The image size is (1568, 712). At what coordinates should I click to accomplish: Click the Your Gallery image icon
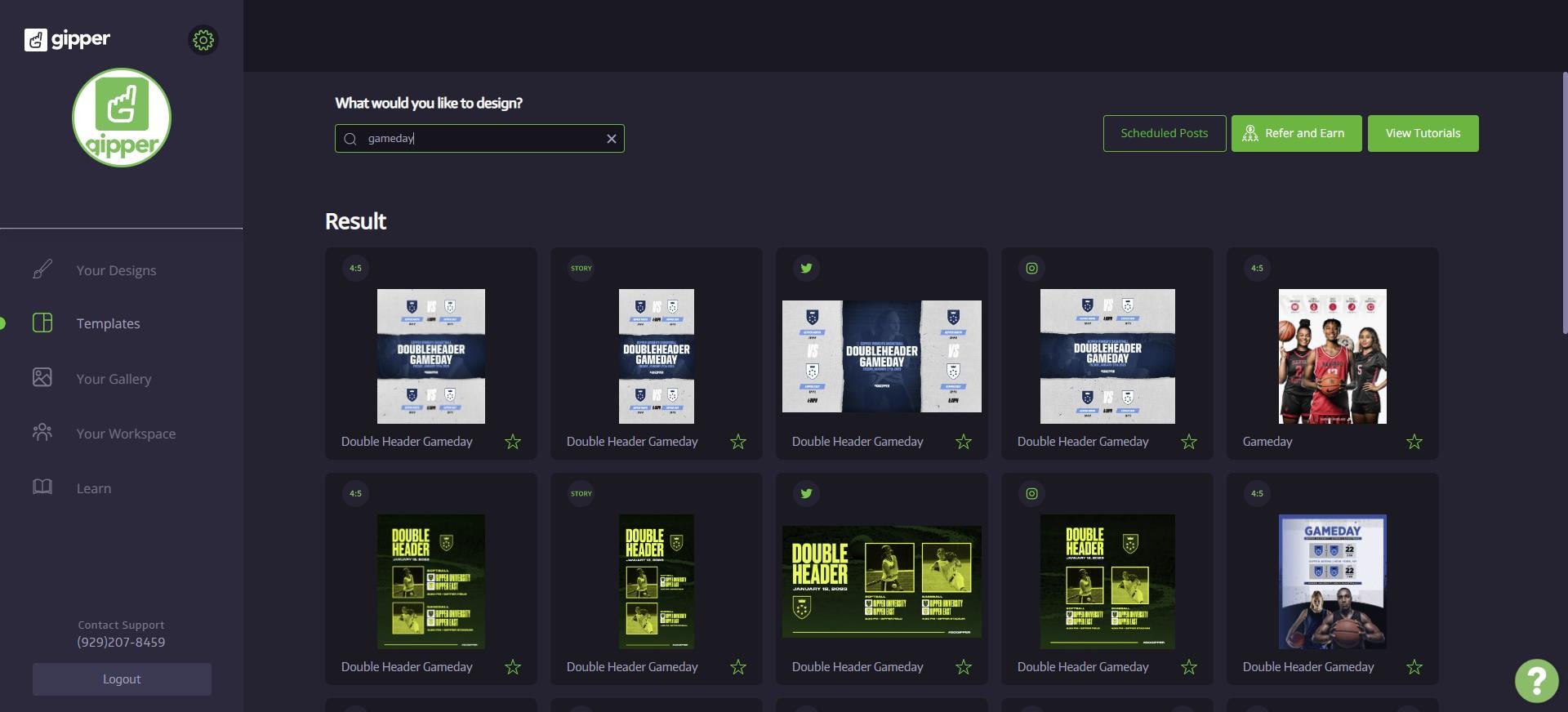click(42, 377)
